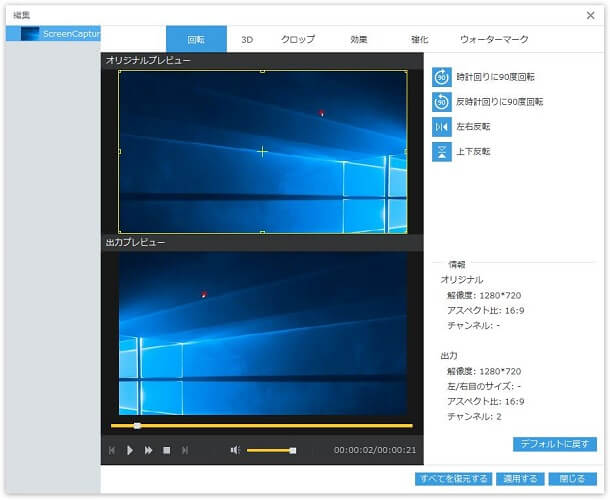
Task: Click the 左/右目のサイズ: - text
Action: pos(484,386)
